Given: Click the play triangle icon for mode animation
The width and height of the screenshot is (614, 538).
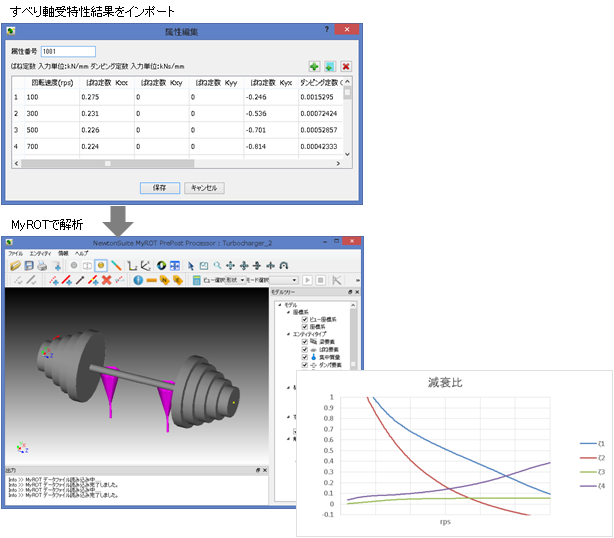Looking at the screenshot, I should (307, 280).
